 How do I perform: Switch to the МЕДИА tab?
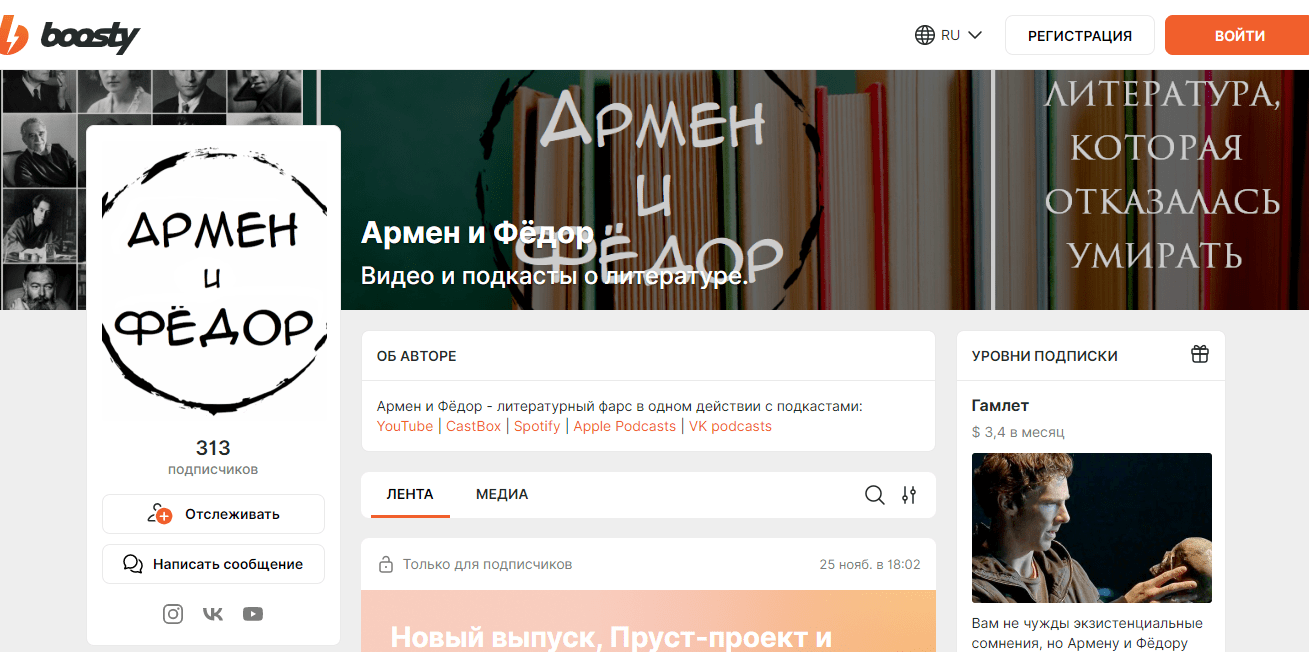click(x=502, y=494)
